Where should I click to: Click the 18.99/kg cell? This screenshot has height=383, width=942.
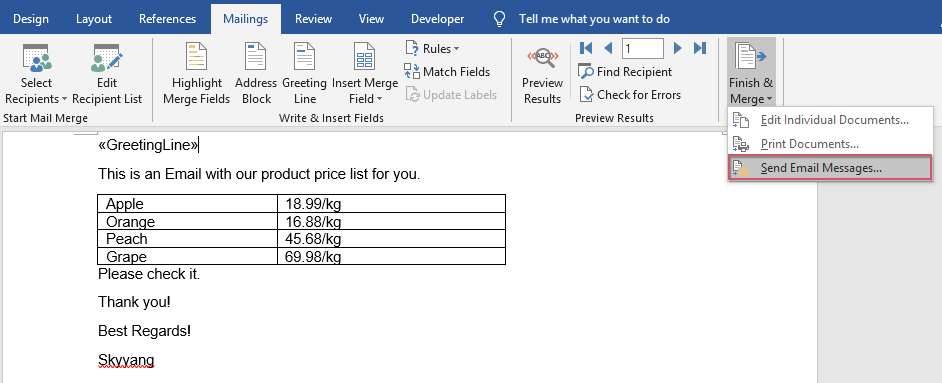click(x=391, y=204)
